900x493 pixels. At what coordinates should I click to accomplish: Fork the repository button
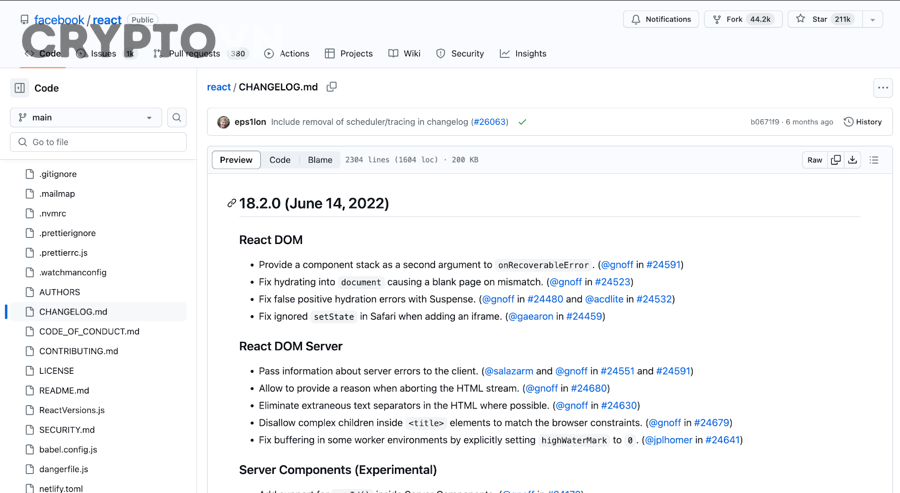pyautogui.click(x=743, y=19)
